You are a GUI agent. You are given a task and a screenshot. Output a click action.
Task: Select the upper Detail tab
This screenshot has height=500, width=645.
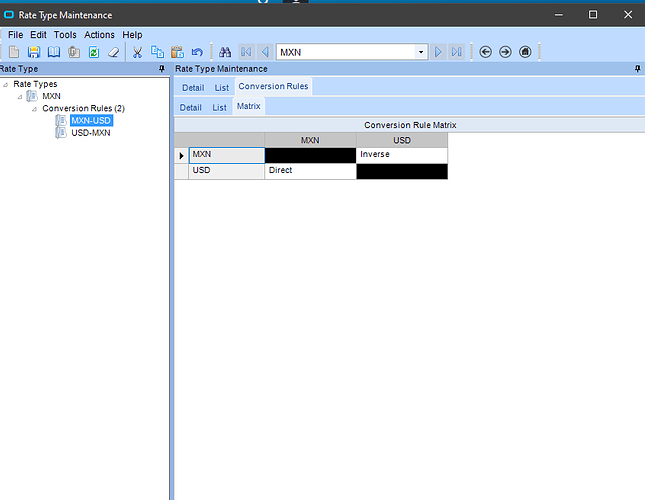pos(193,88)
